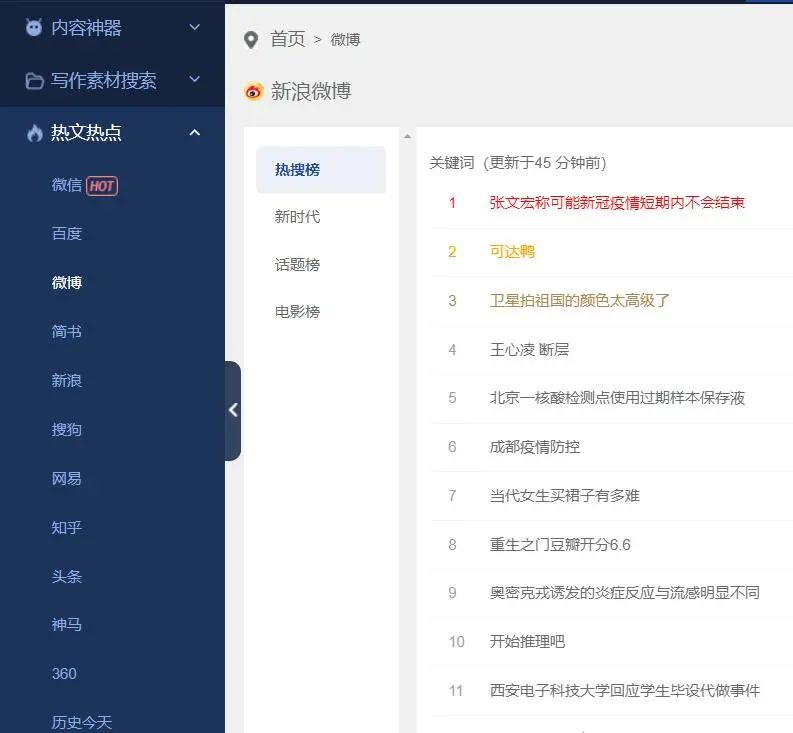Open the 神马 hot list
Screen dimensions: 793x733
(x=67, y=625)
